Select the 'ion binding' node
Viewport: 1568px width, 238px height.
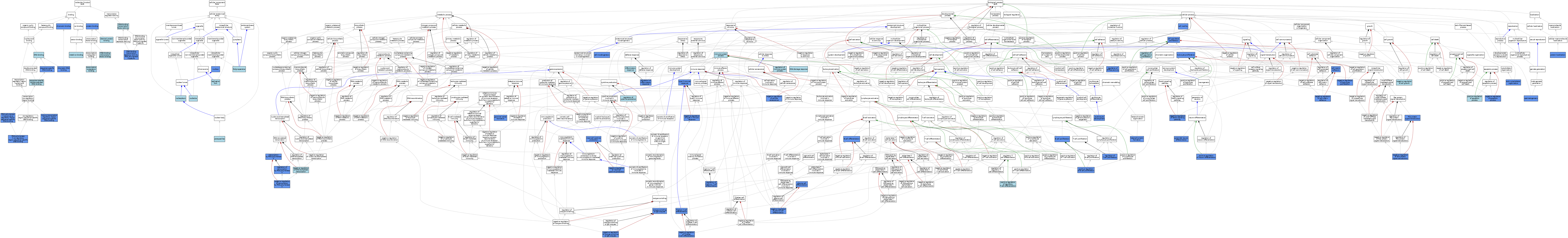[x=79, y=26]
